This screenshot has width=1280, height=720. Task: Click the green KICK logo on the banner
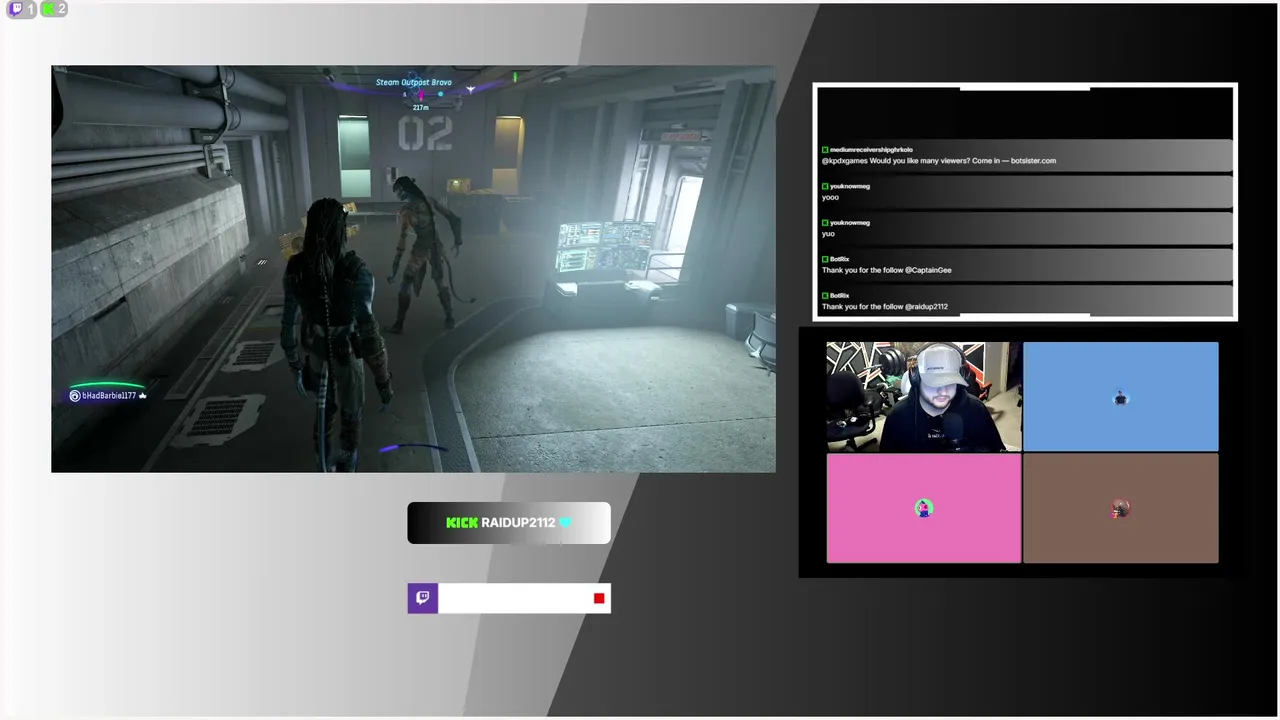tap(462, 522)
